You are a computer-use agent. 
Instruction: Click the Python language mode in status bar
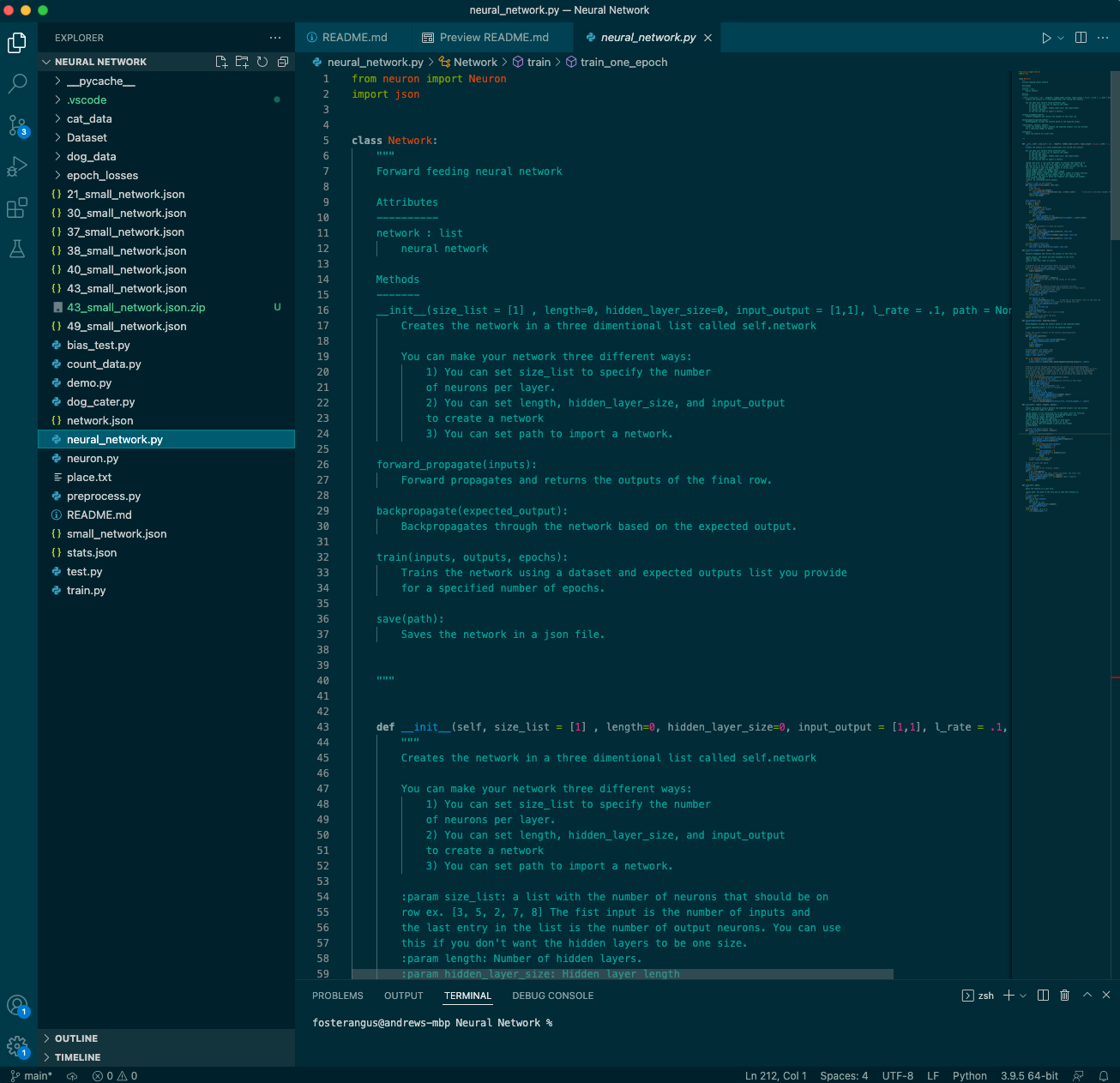tap(969, 1075)
